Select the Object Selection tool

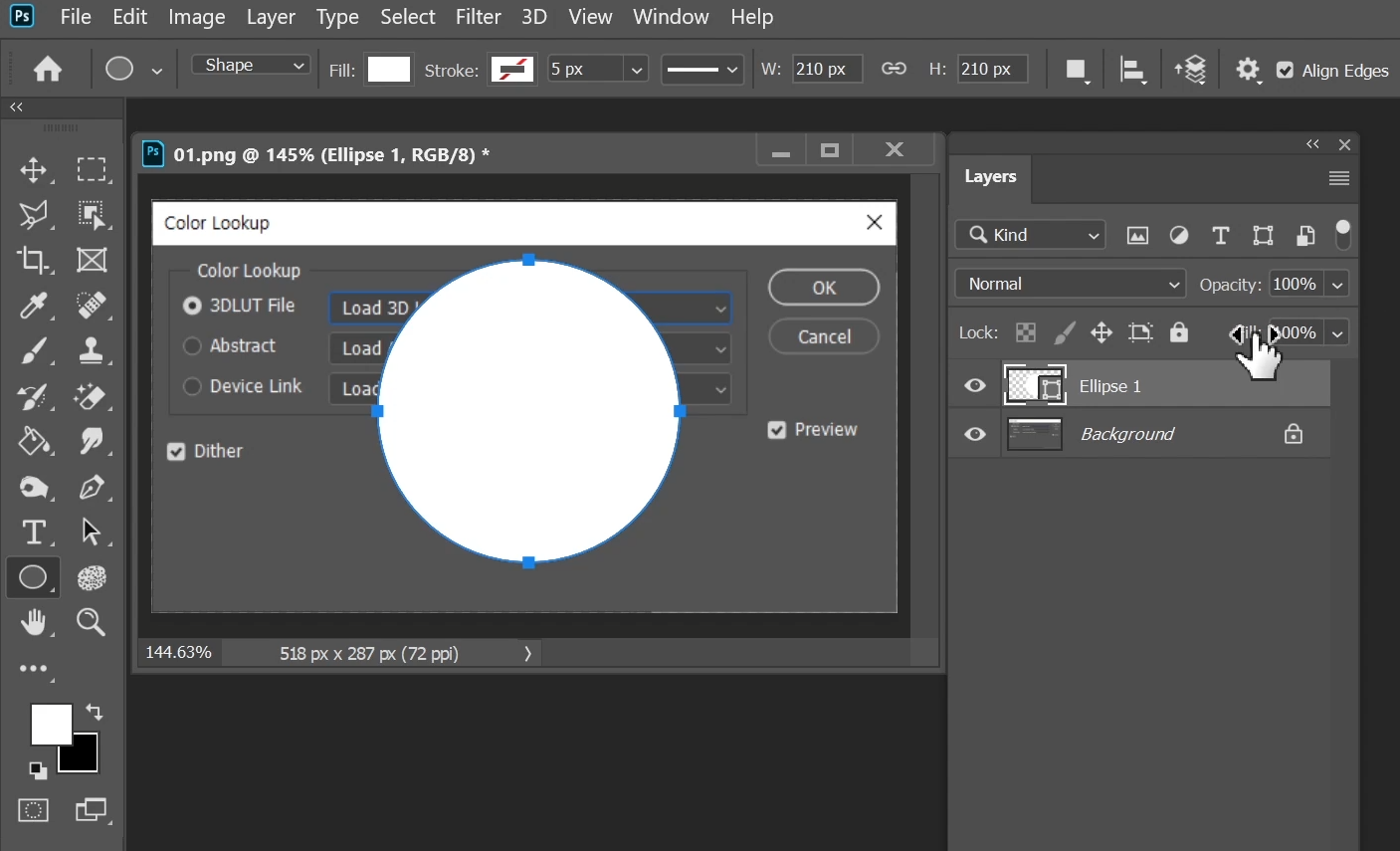click(x=92, y=215)
